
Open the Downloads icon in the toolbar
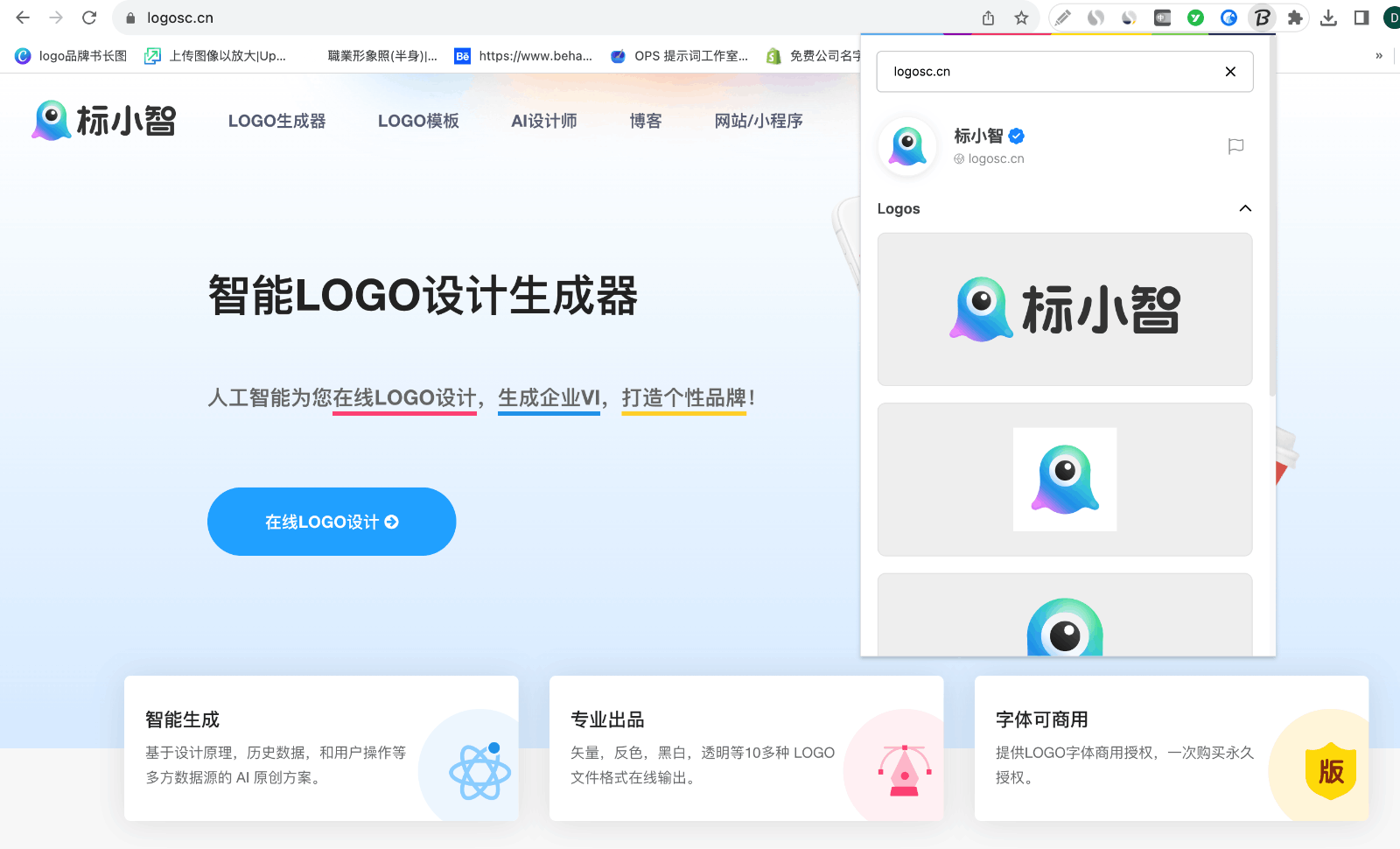(1329, 18)
